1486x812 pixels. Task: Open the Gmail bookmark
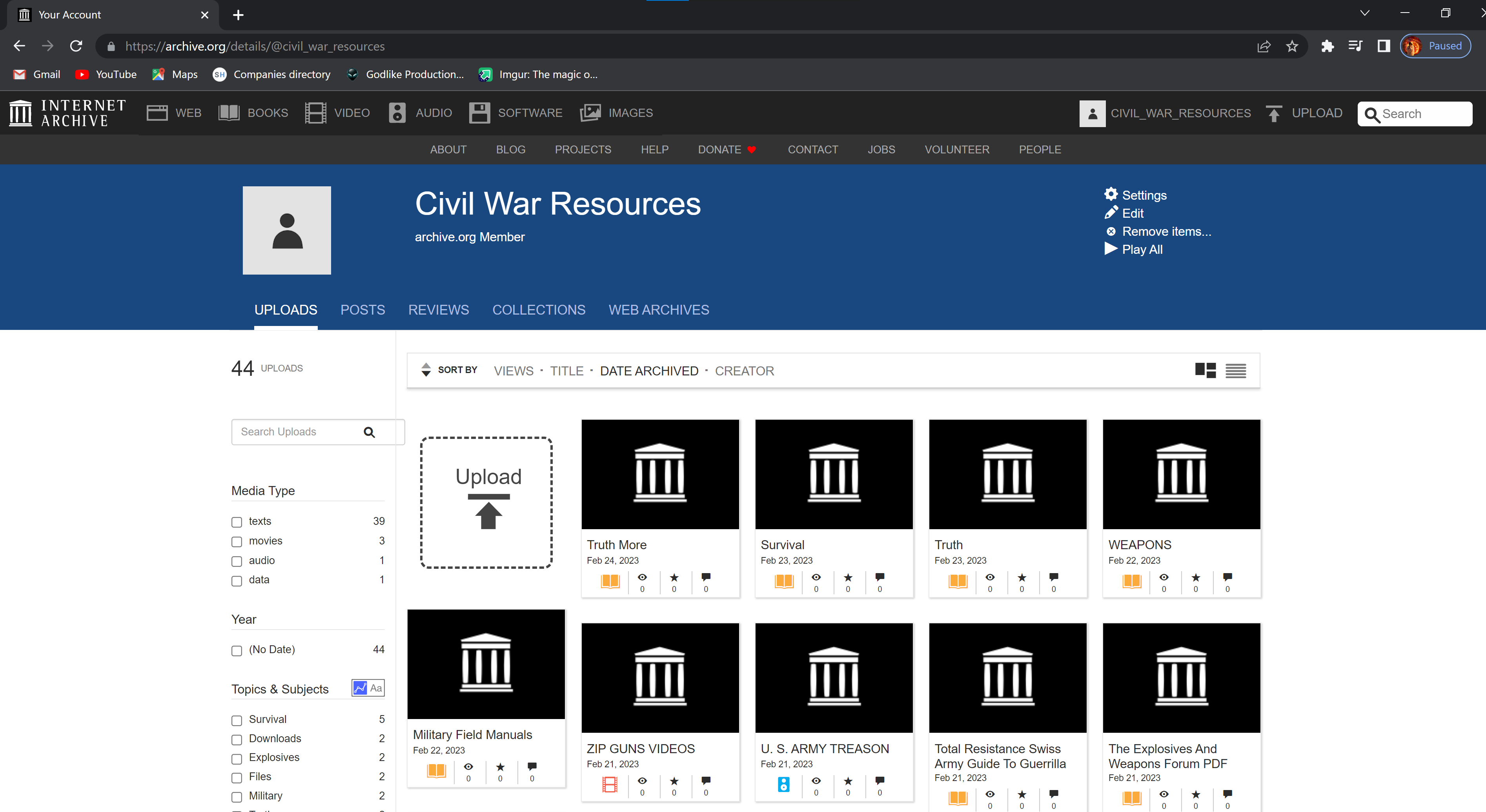[x=37, y=75]
